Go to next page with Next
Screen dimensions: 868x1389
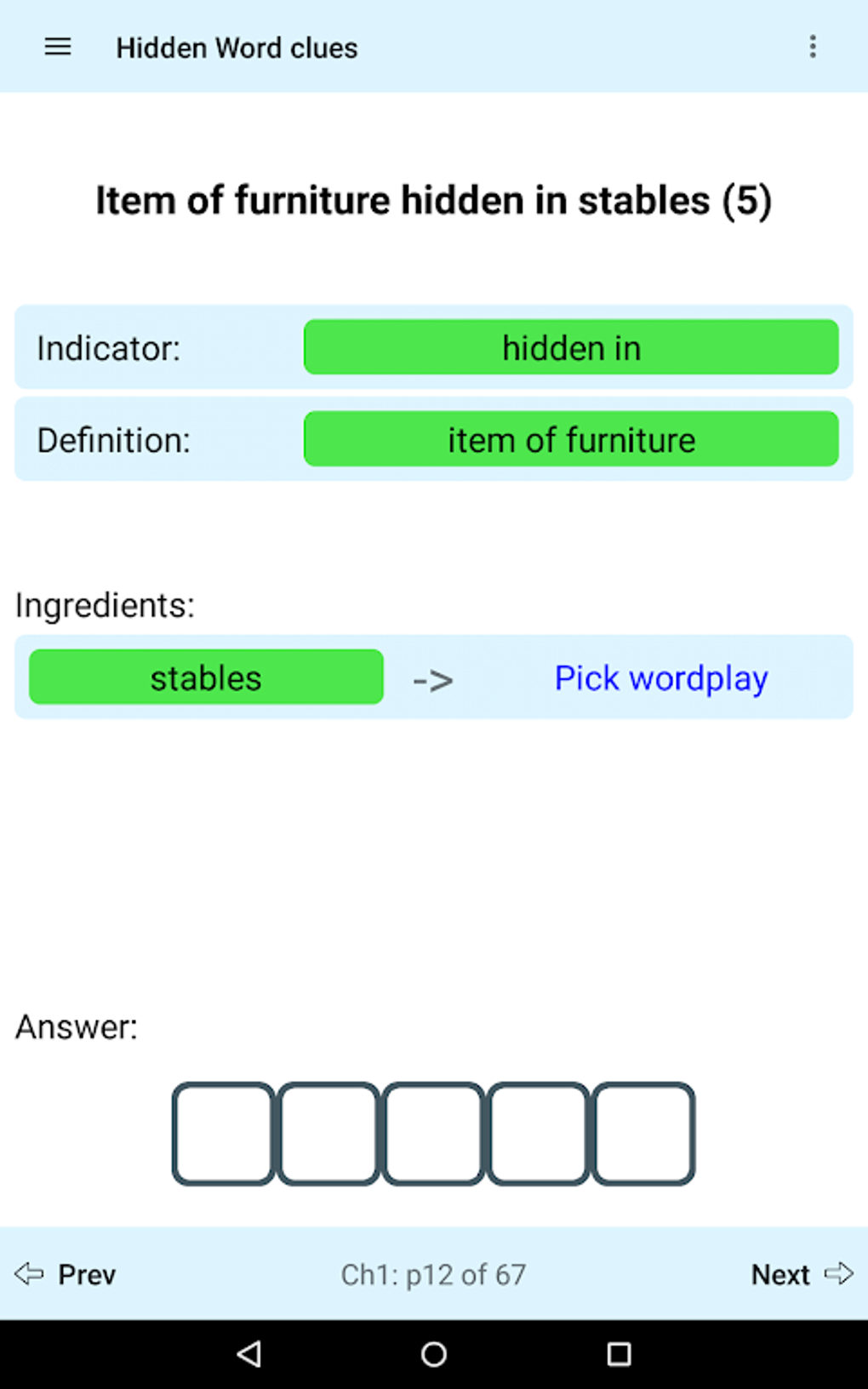[779, 1274]
